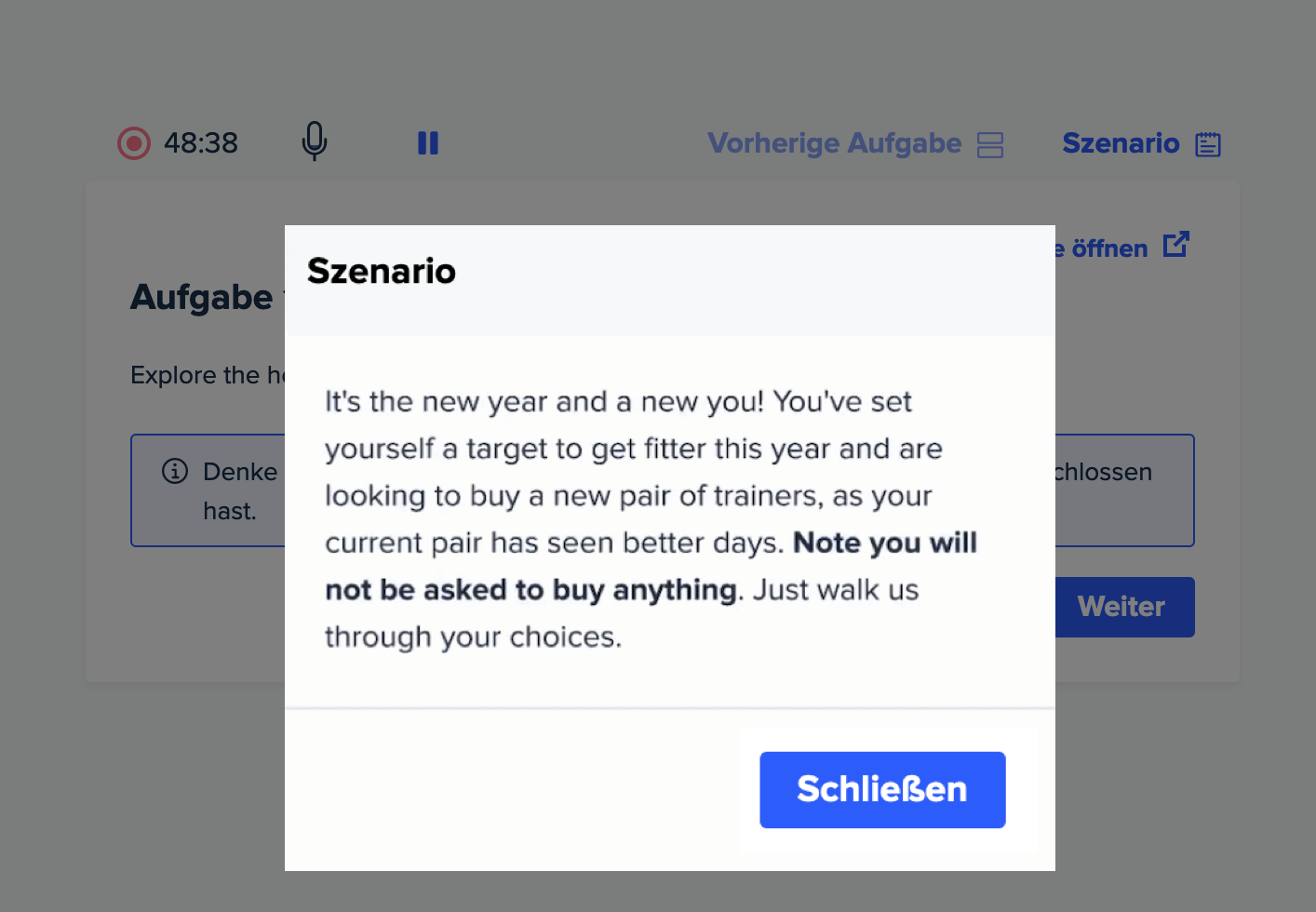The image size is (1316, 912).
Task: Click the 'Explore the' task instruction text
Action: (195, 375)
